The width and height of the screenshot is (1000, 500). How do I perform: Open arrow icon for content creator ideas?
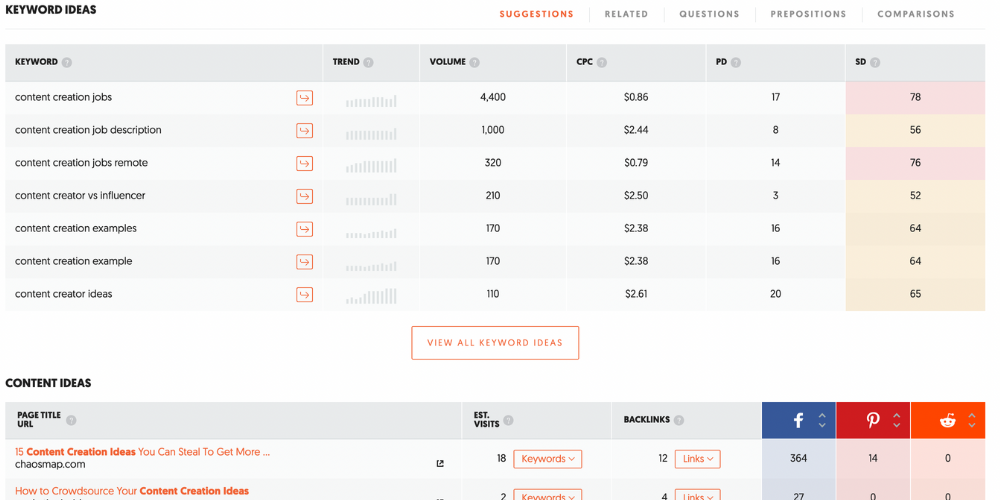point(305,295)
